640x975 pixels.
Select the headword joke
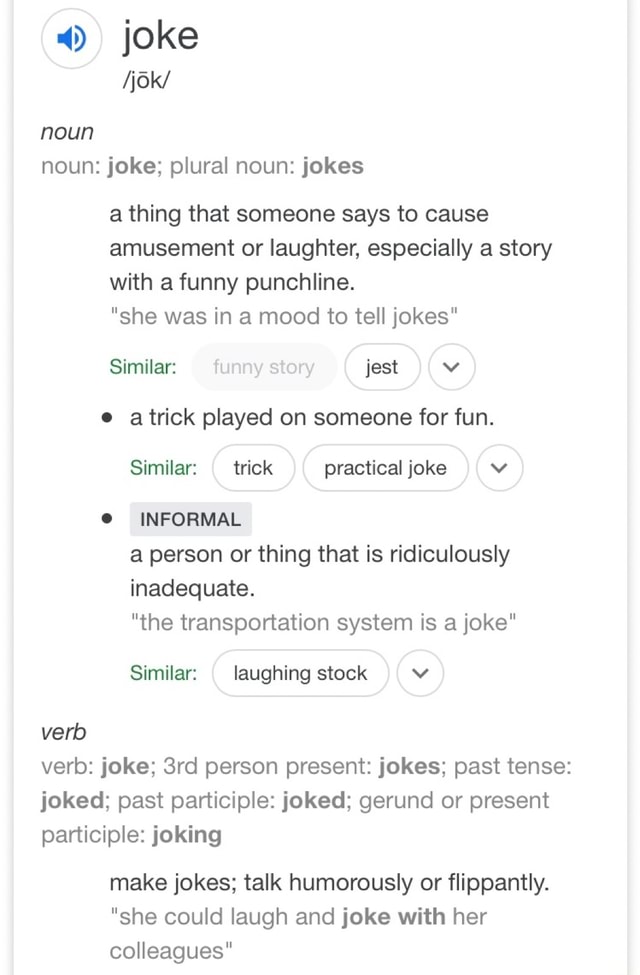[159, 36]
